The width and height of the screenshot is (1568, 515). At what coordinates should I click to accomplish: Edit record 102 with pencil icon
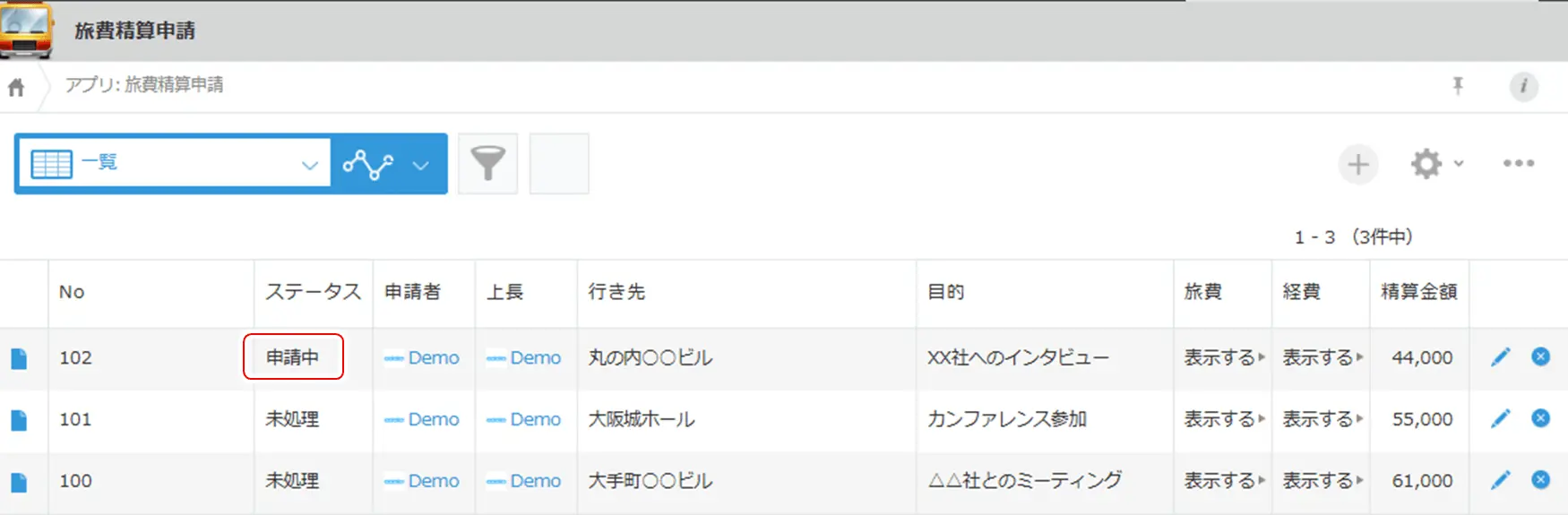coord(1500,357)
